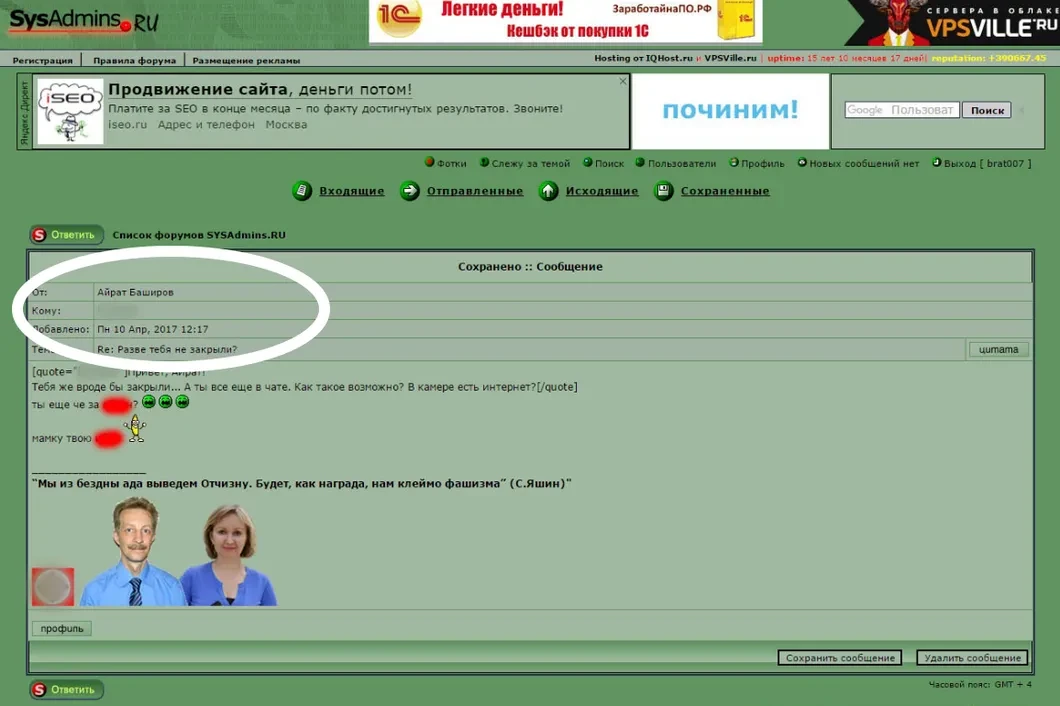This screenshot has width=1060, height=706.
Task: Follow the Список форумов SYSAdmins.RU link
Action: pyautogui.click(x=199, y=235)
